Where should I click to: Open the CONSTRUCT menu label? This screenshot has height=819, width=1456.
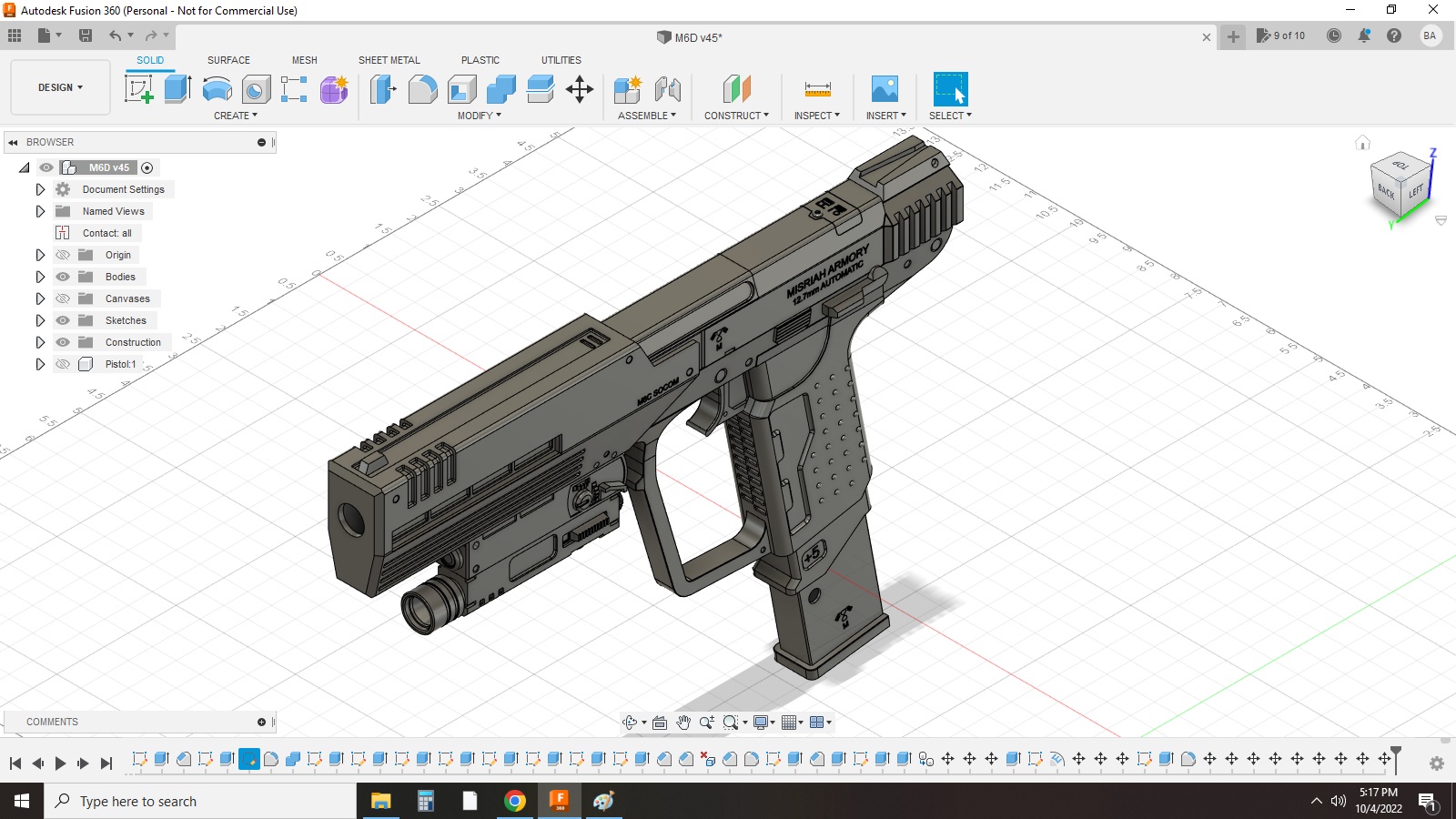pos(735,116)
